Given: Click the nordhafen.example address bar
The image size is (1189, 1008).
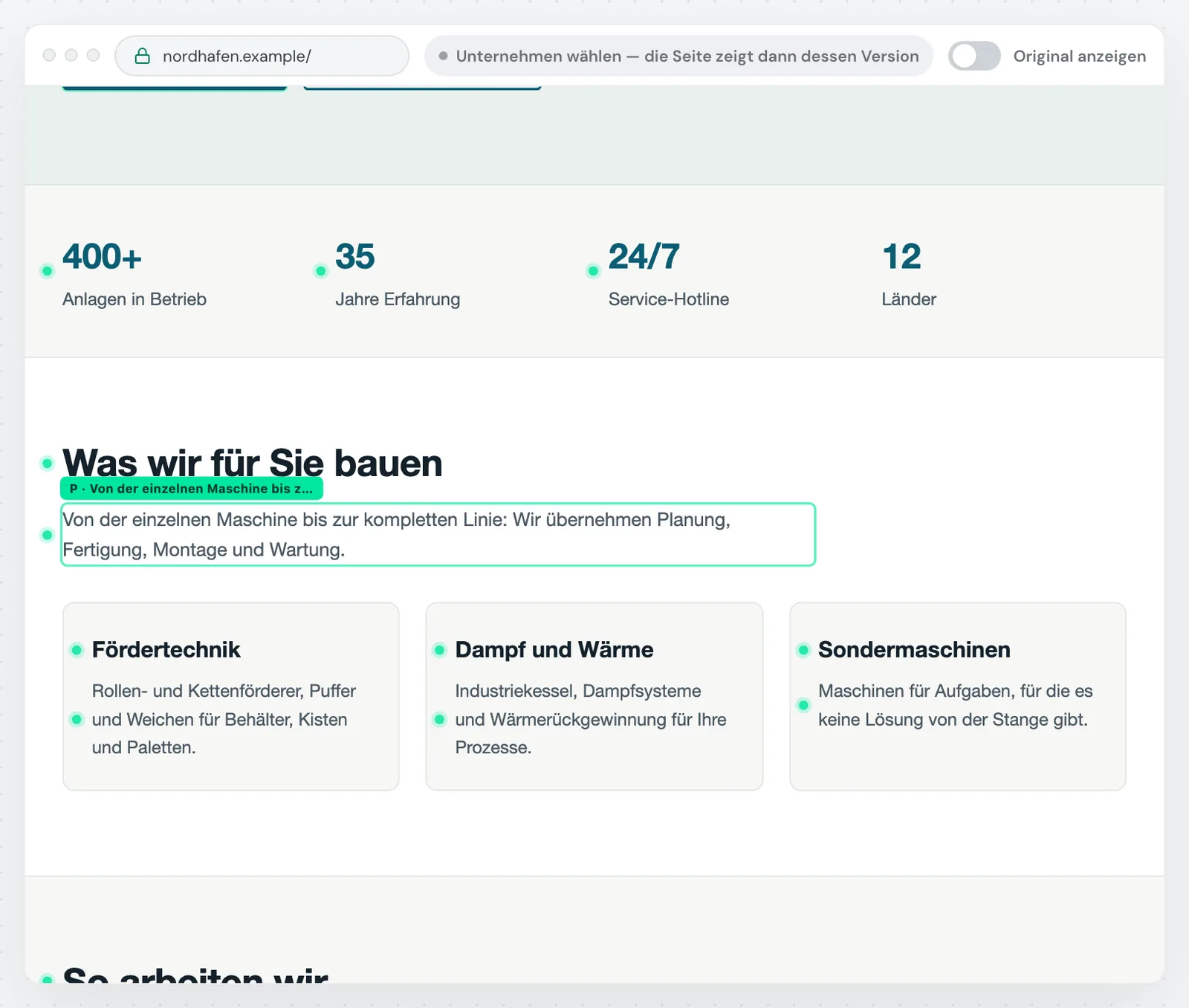Looking at the screenshot, I should (262, 56).
